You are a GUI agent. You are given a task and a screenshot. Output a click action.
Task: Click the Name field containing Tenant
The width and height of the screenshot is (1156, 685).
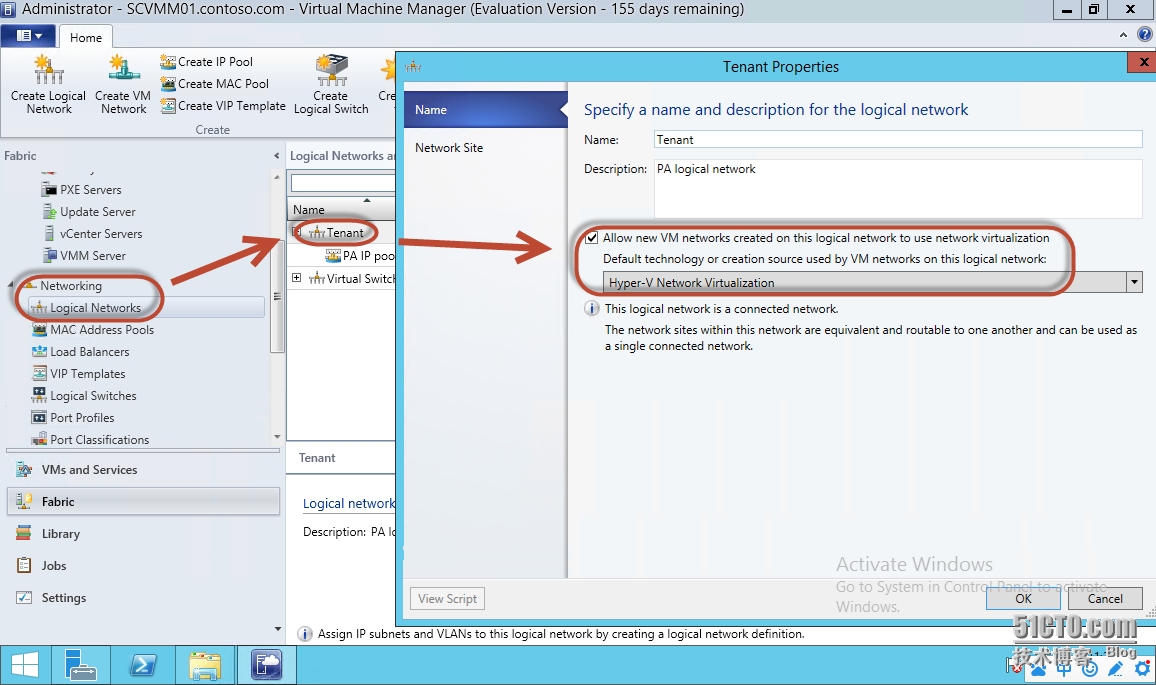pyautogui.click(x=898, y=139)
